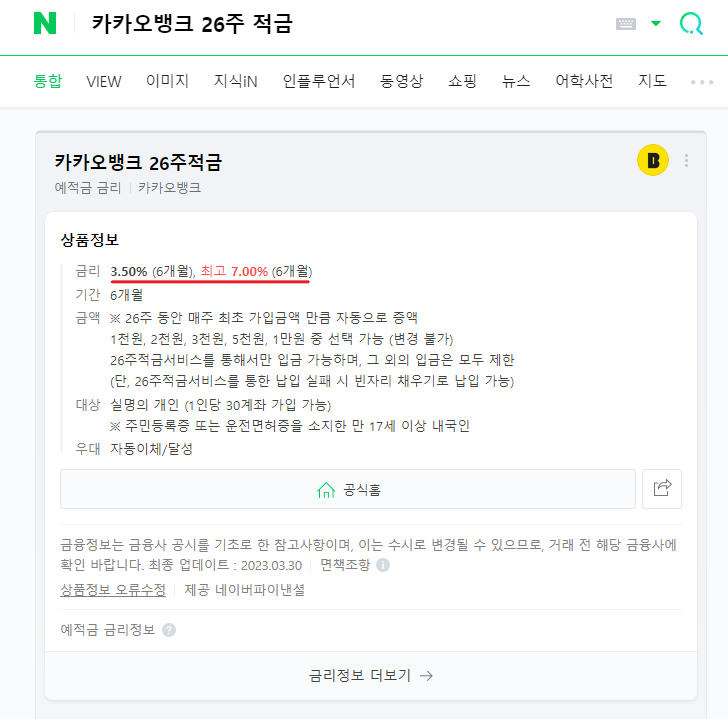Image resolution: width=728 pixels, height=719 pixels.
Task: Click the share icon button
Action: pyautogui.click(x=662, y=489)
